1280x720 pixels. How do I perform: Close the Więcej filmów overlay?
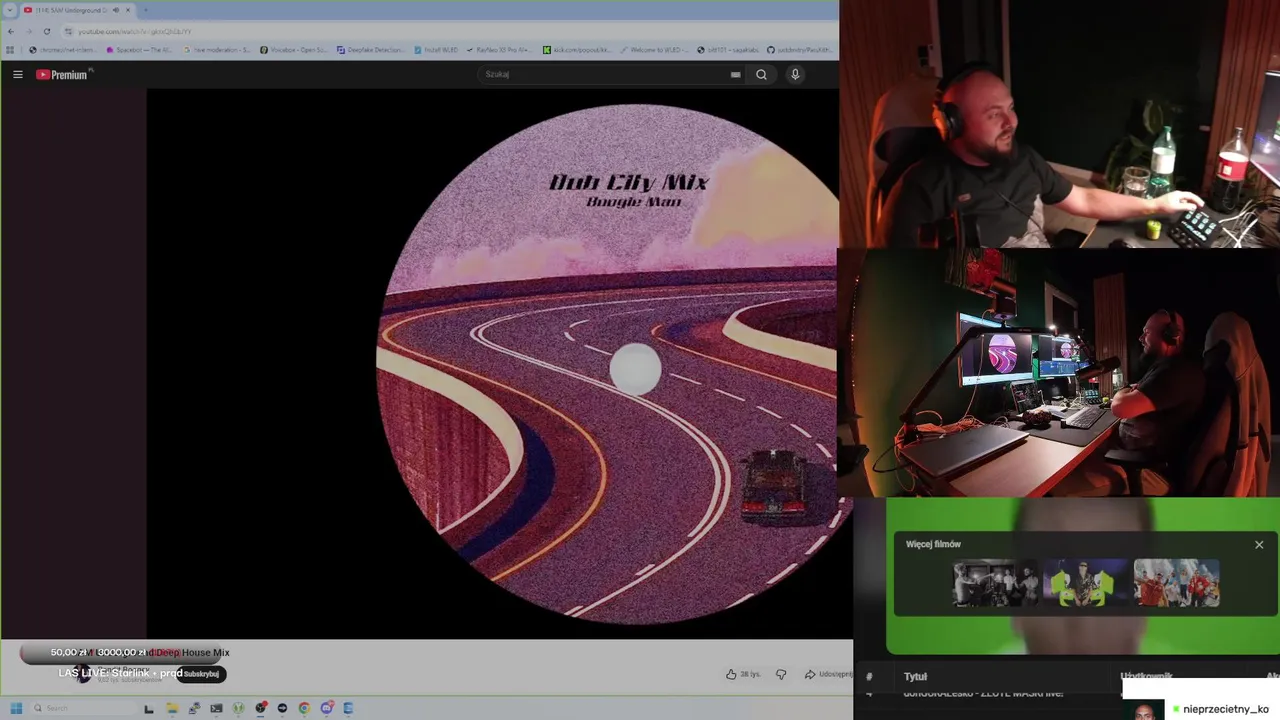click(x=1259, y=545)
